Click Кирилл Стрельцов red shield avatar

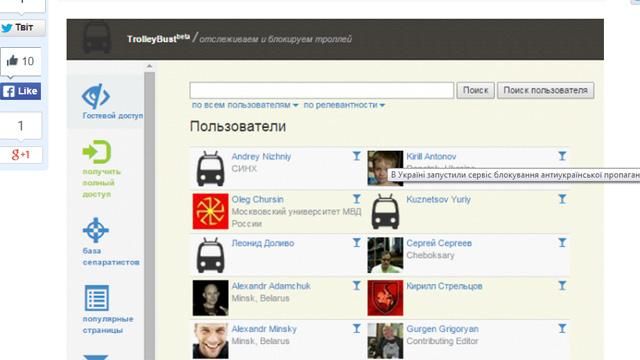(385, 298)
